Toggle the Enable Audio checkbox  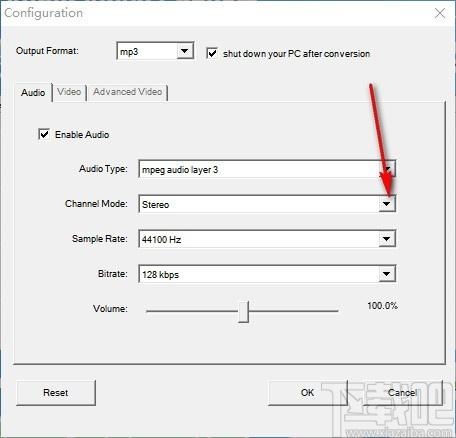(44, 134)
